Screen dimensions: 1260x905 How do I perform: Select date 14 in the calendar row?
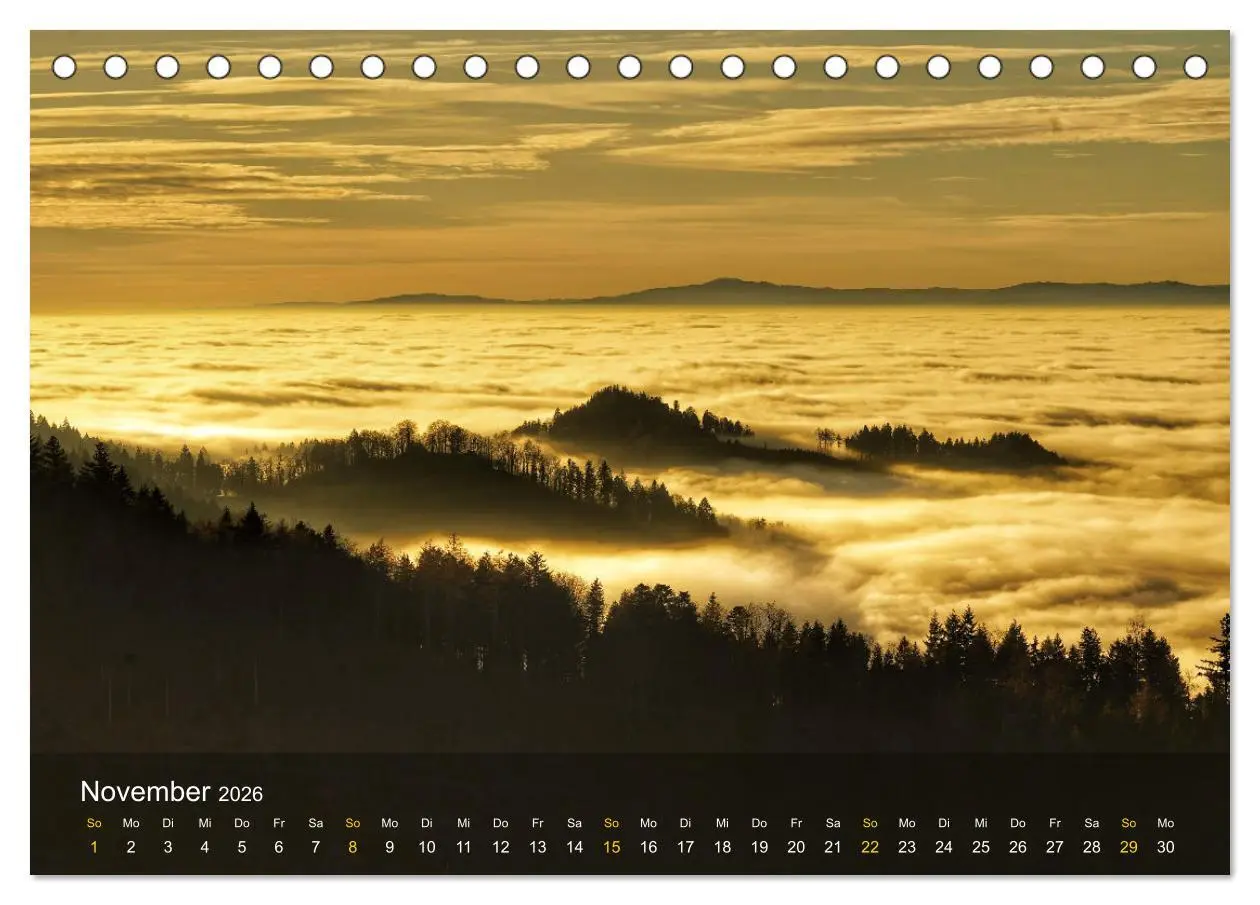(575, 847)
